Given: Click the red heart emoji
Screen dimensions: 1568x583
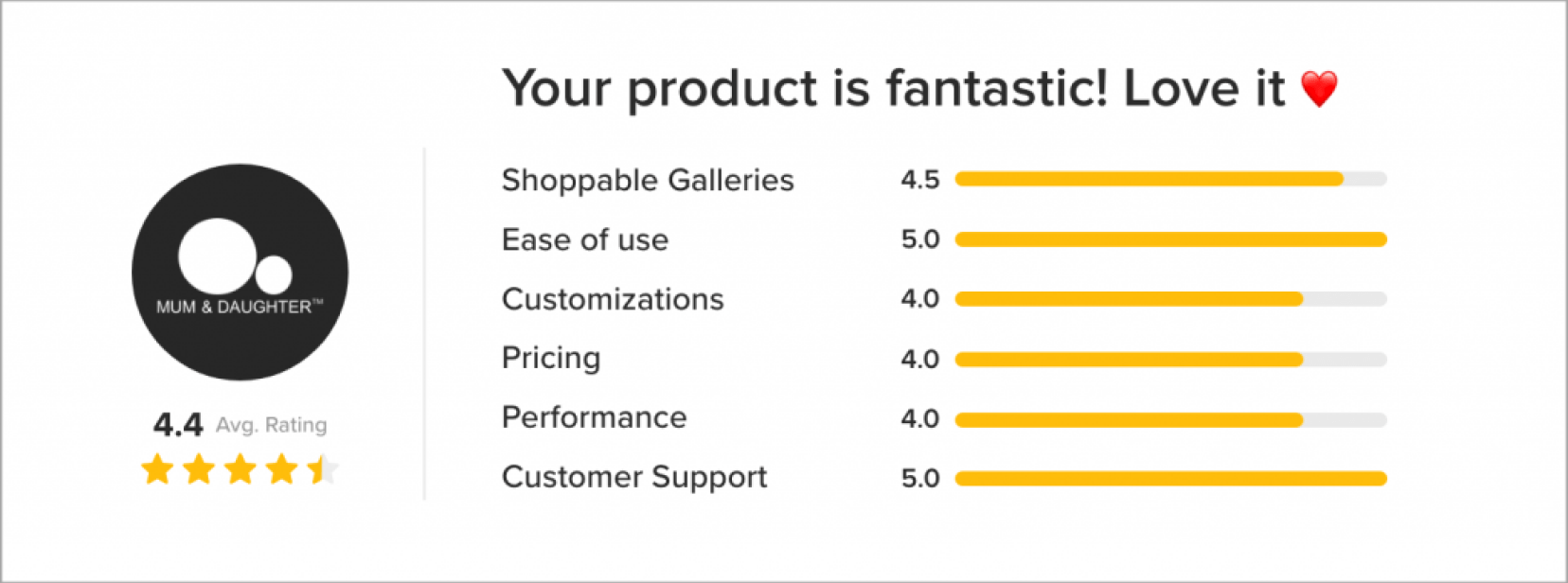Looking at the screenshot, I should click(1319, 89).
